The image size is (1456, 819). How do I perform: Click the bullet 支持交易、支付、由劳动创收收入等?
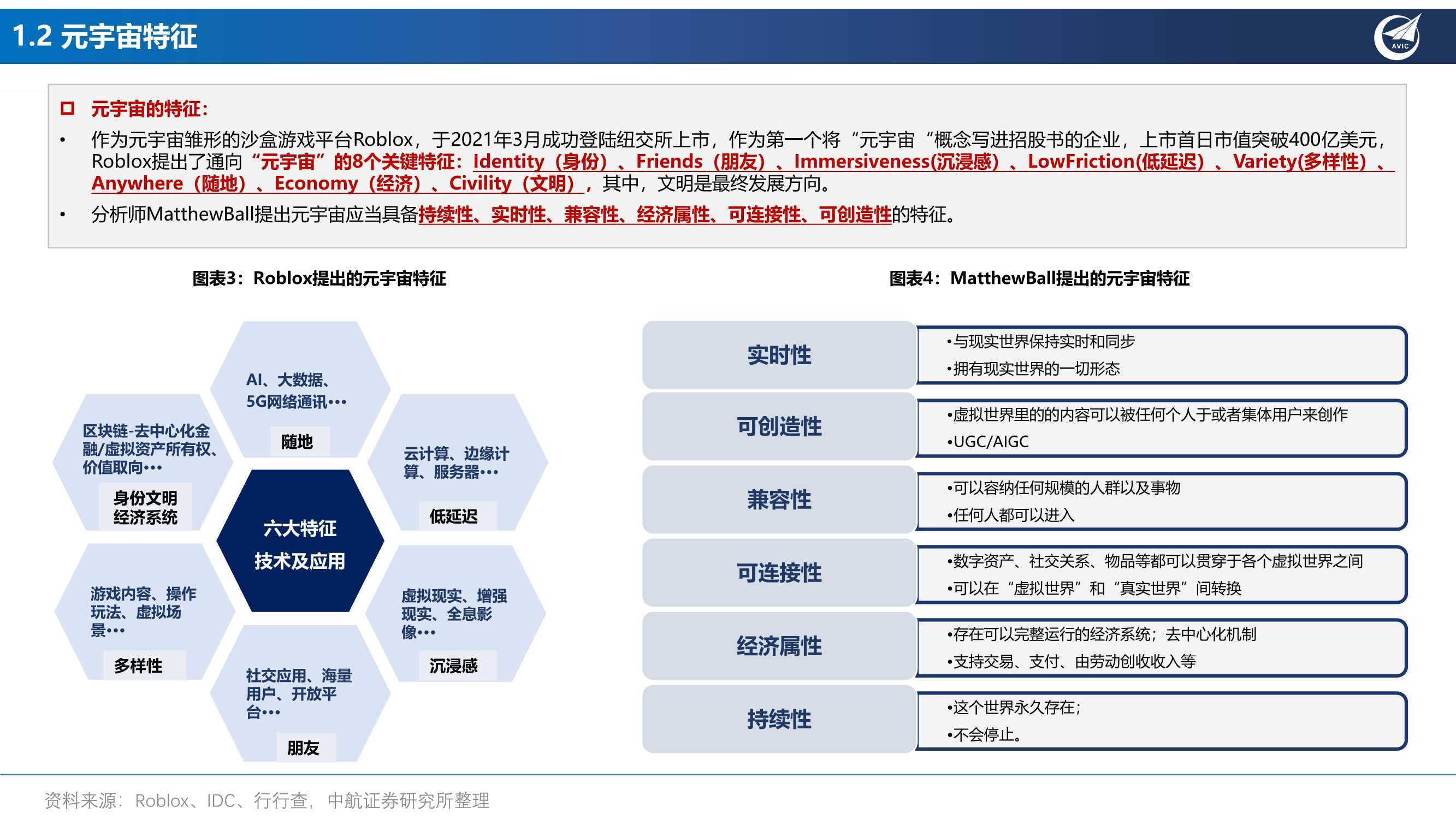point(1071,661)
